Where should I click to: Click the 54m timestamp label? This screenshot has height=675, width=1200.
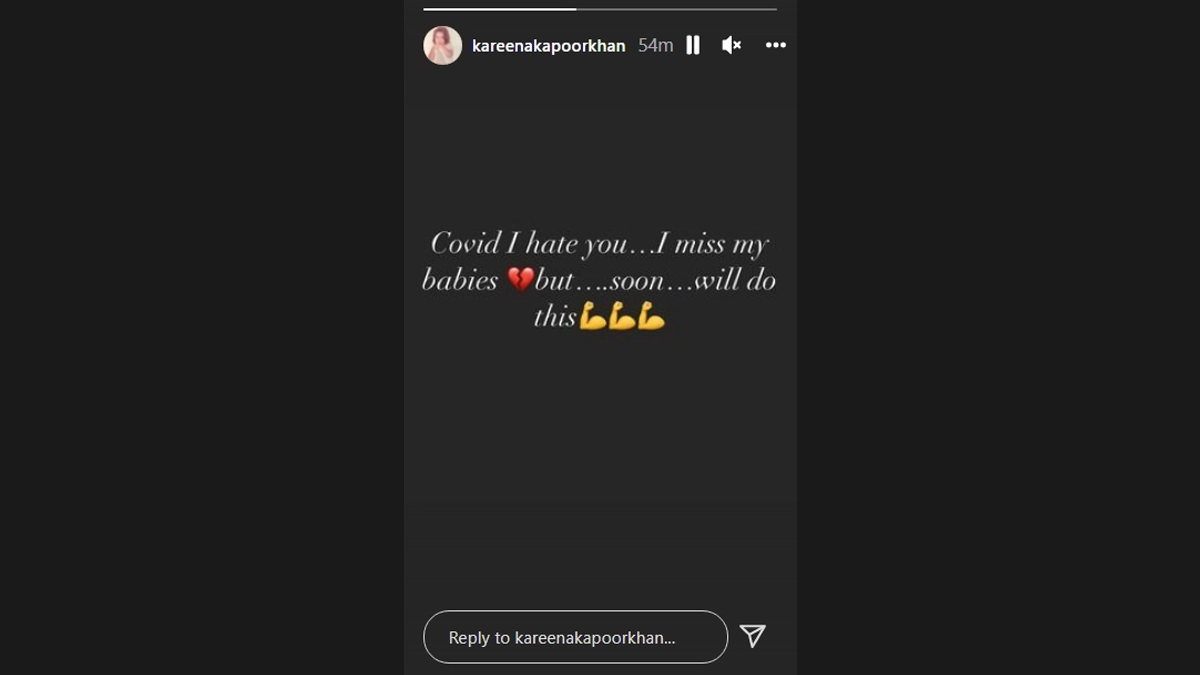656,46
